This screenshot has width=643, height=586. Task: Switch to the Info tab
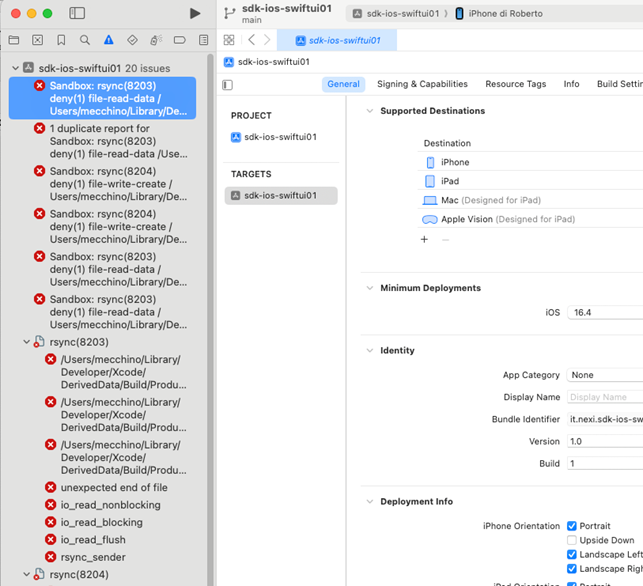pyautogui.click(x=571, y=84)
